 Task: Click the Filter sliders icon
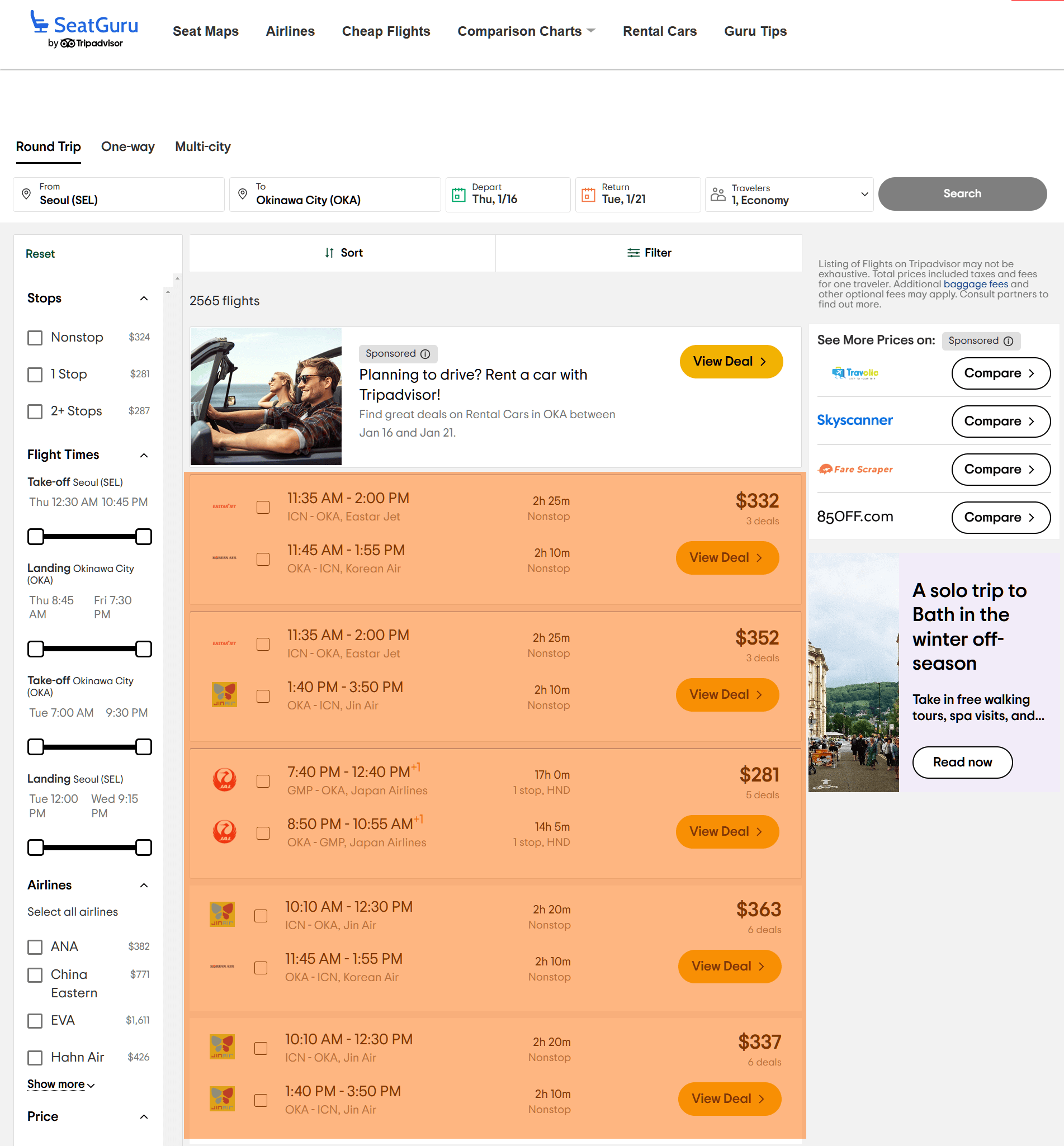tap(633, 253)
